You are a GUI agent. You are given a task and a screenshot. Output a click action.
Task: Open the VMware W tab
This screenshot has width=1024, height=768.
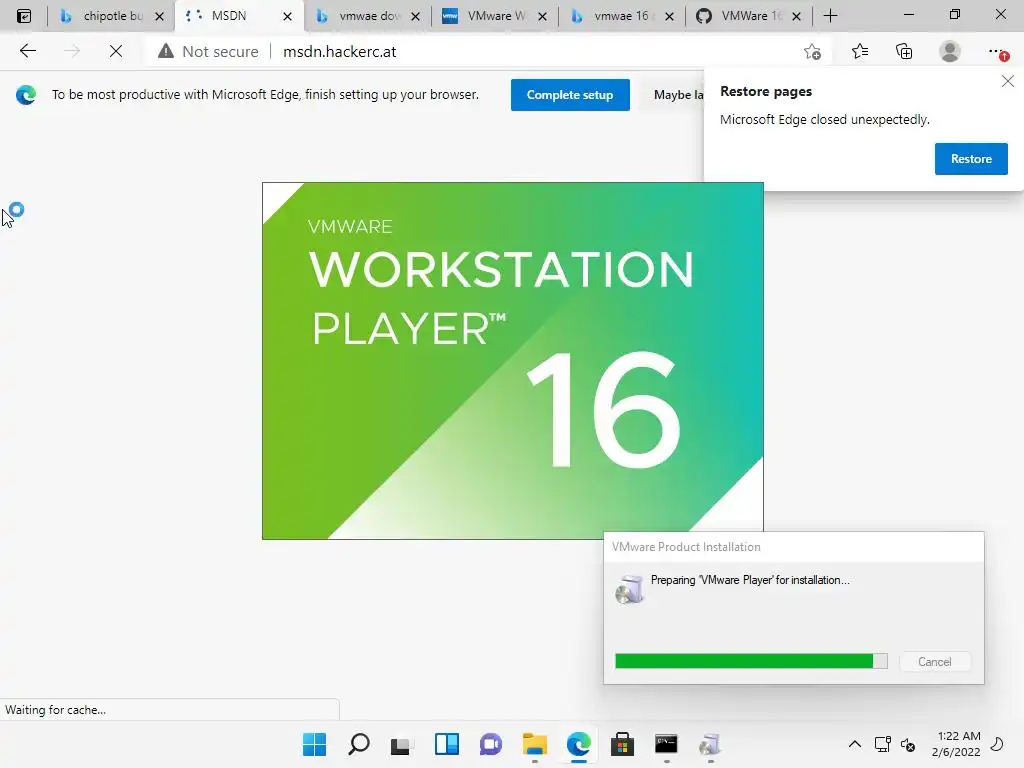[494, 16]
